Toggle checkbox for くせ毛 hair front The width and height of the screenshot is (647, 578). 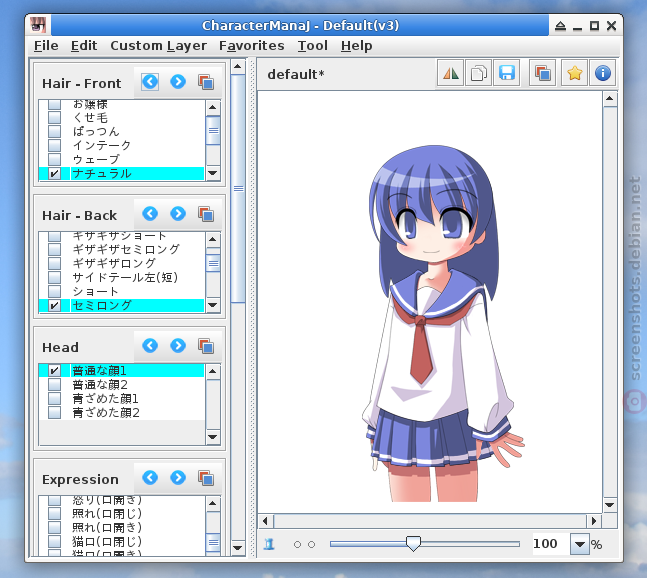[x=54, y=118]
